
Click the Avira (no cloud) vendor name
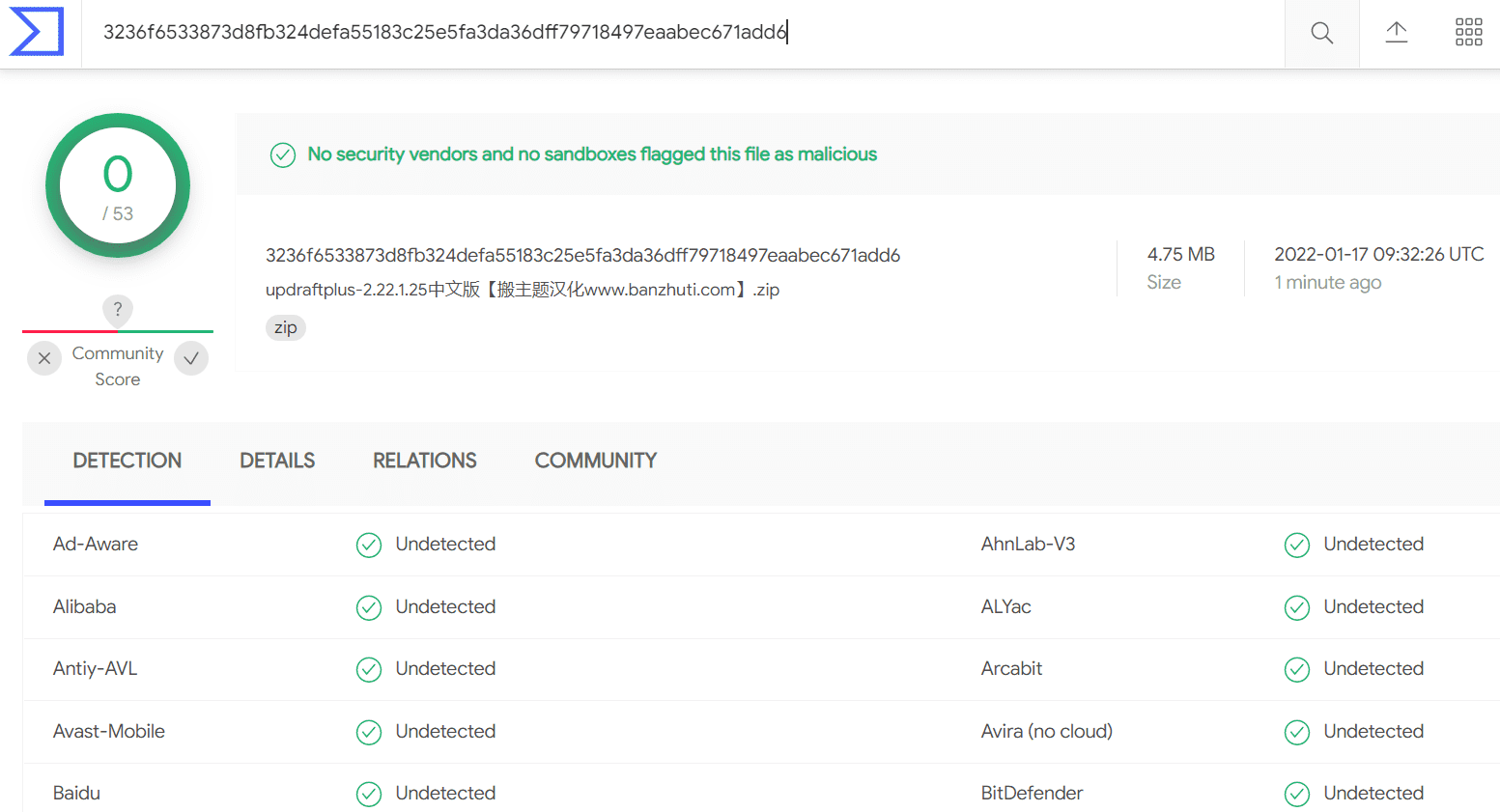tap(1046, 732)
